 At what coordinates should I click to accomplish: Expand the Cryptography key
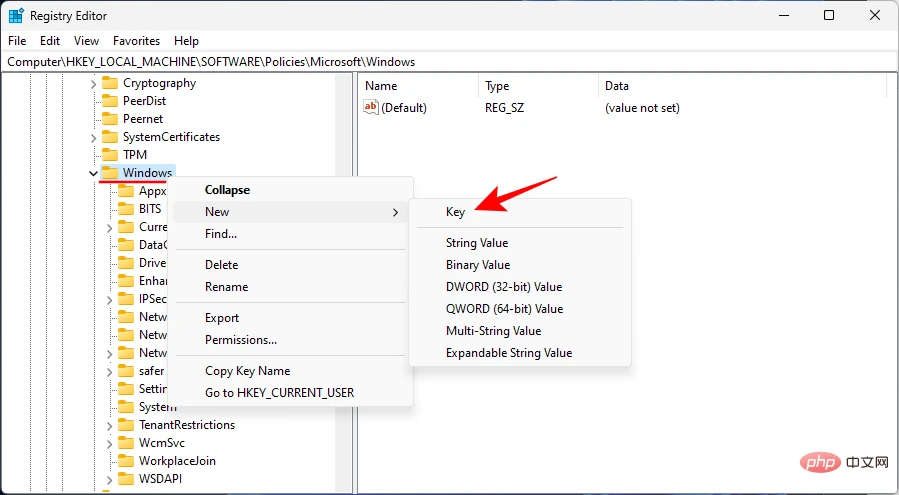[93, 84]
